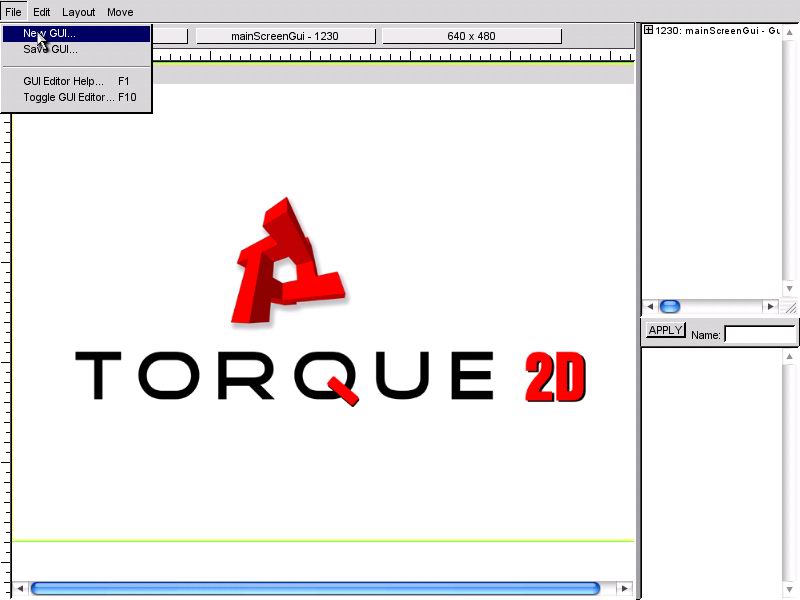
Task: Click the canvas horizontal scrollbar right arrow
Action: click(624, 588)
